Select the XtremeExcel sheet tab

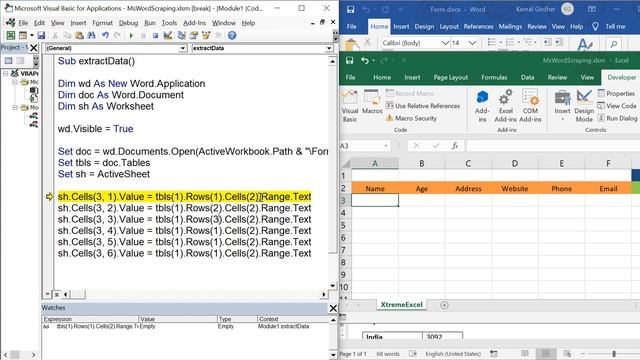point(401,304)
